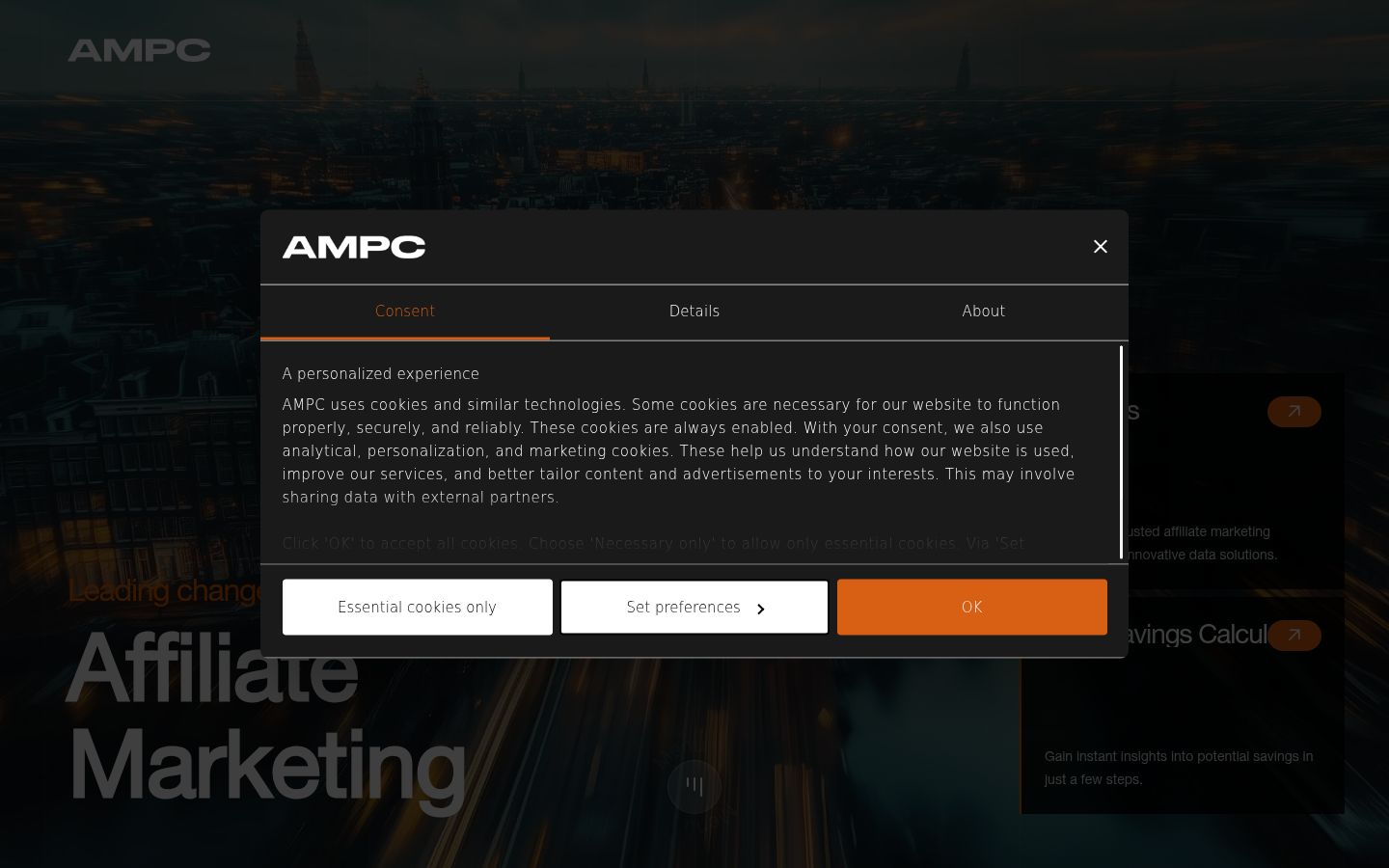Click the cookie dialog's vertical scrollbar
1389x868 pixels.
point(1122,451)
